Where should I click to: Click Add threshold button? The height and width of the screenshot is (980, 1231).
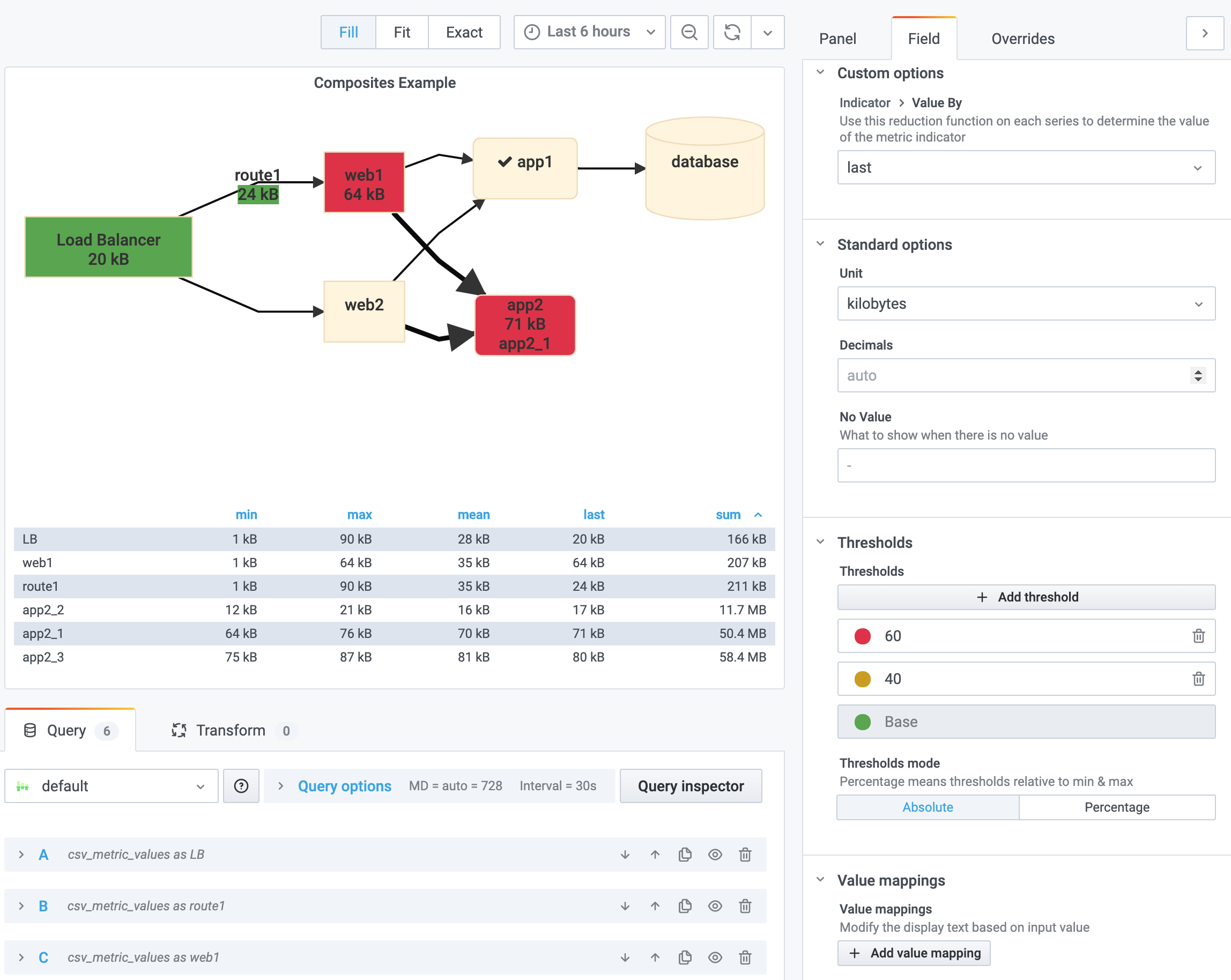click(x=1028, y=597)
